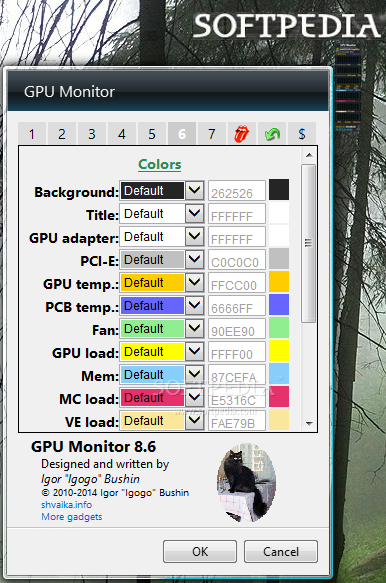Viewport: 386px width, 583px height.
Task: Click the scrollbar up arrow
Action: tap(309, 155)
